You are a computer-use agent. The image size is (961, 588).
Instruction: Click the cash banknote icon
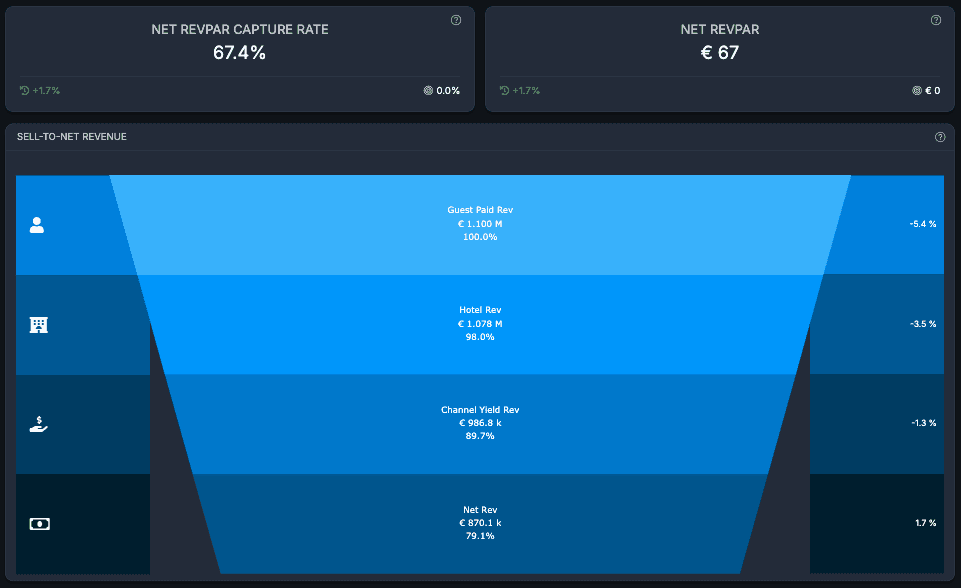click(x=40, y=524)
